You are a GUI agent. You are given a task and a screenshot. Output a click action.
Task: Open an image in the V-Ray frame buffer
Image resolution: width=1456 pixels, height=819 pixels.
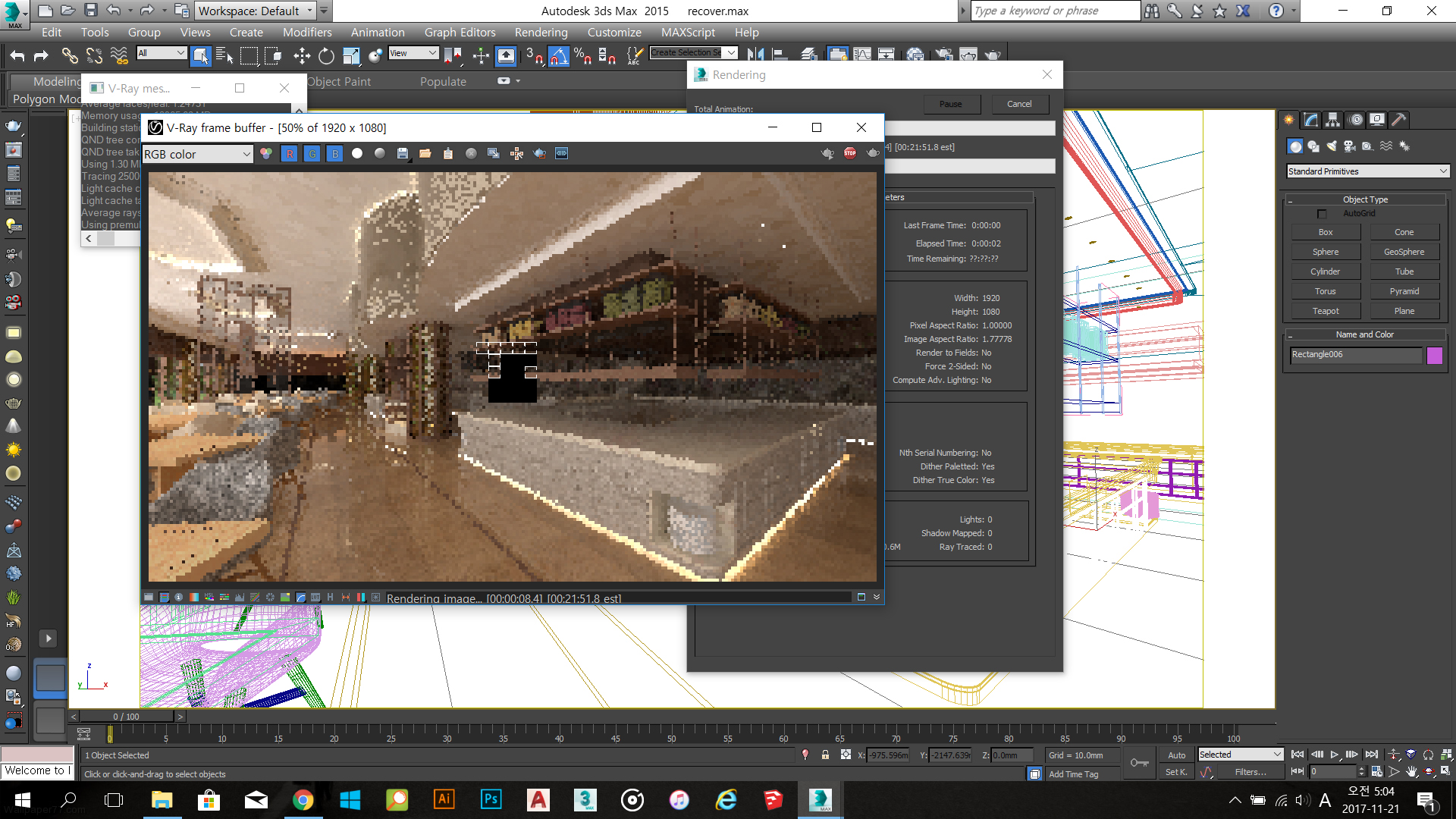coord(425,153)
